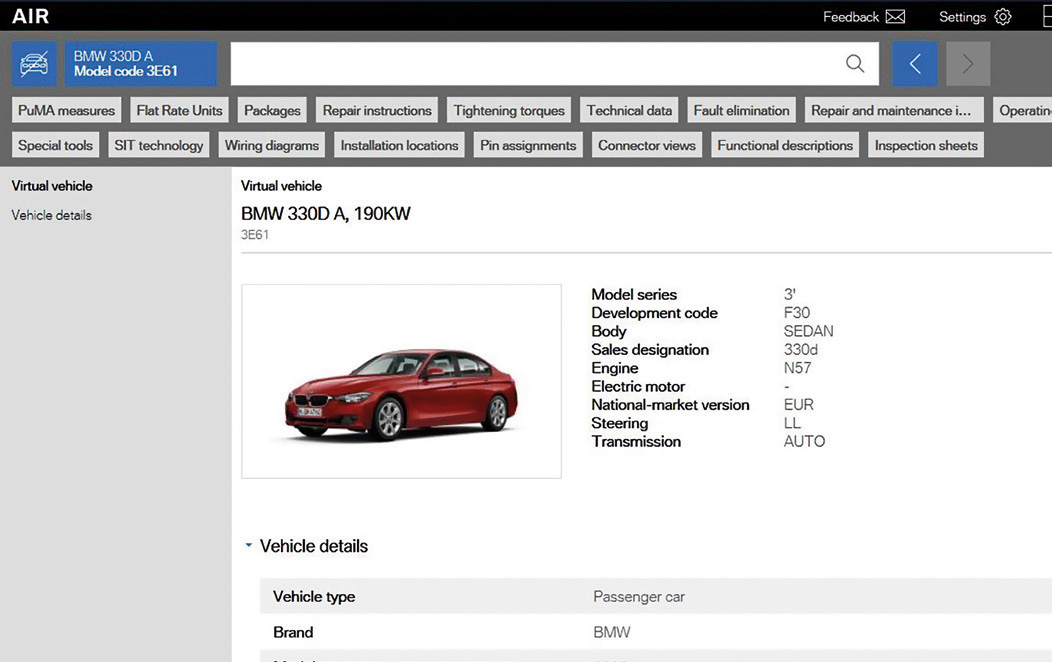
Task: Open the Inspection sheets tab
Action: 926,145
